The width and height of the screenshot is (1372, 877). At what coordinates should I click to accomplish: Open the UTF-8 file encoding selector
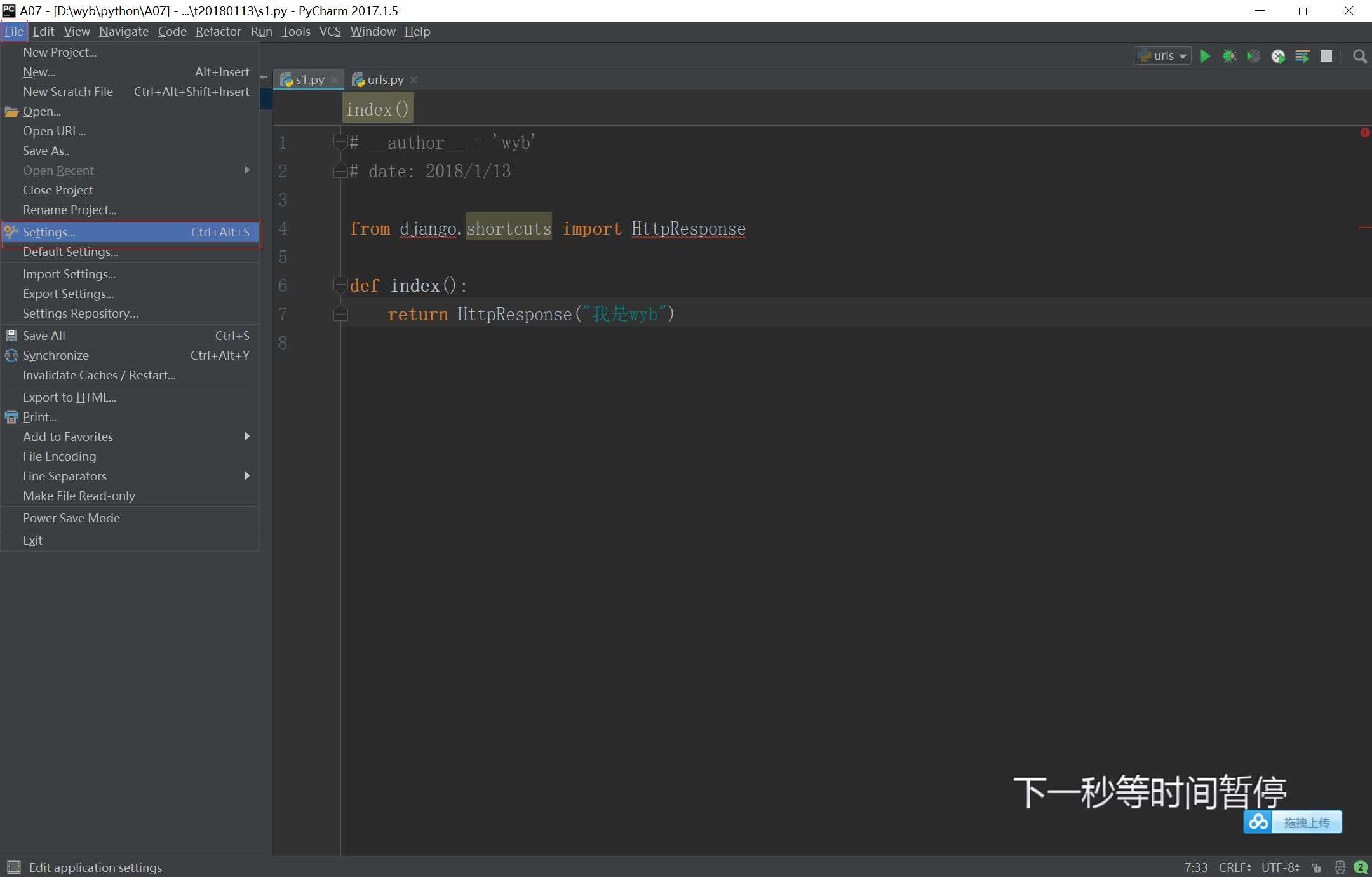(1281, 867)
